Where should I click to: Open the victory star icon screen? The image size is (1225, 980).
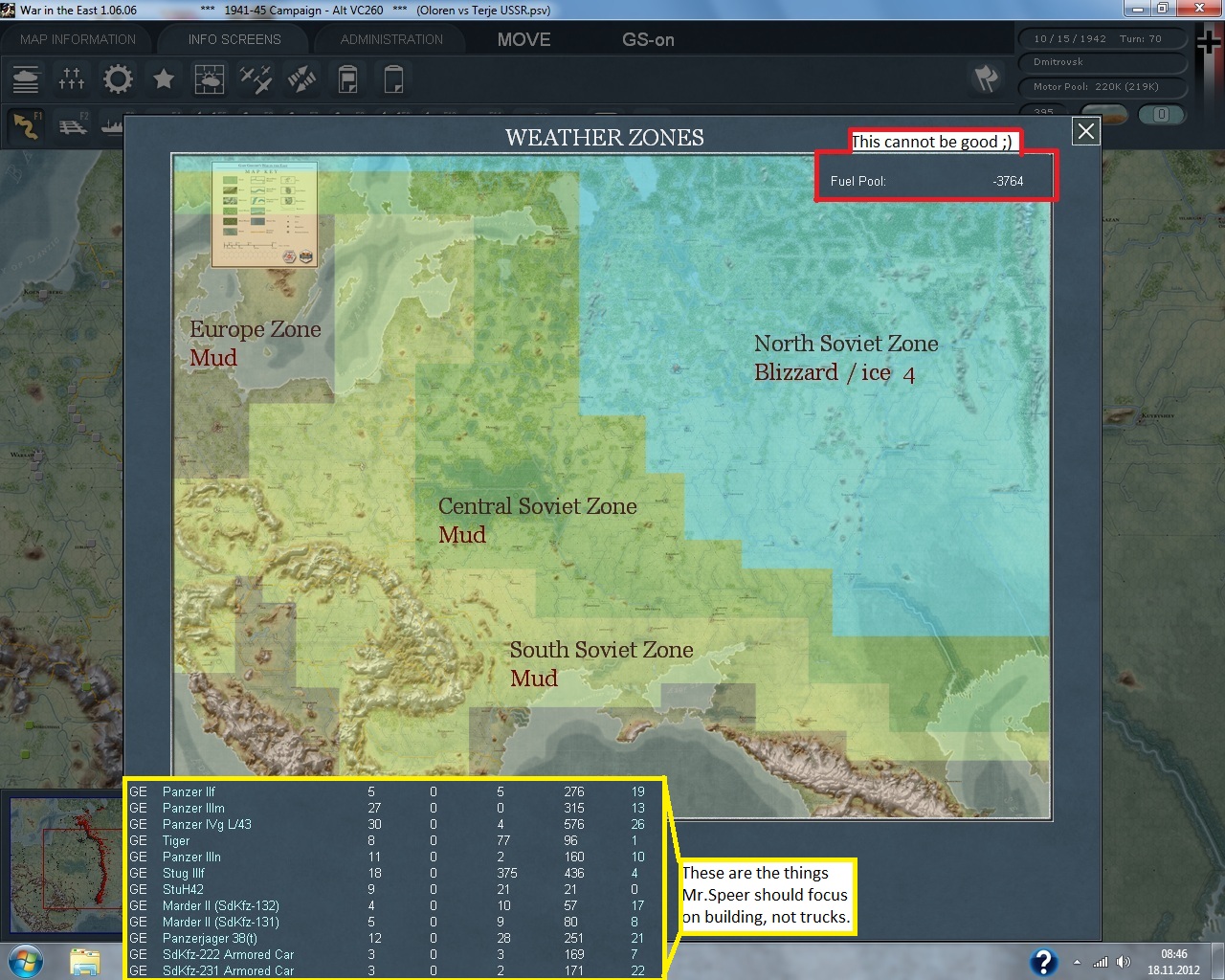click(x=164, y=78)
